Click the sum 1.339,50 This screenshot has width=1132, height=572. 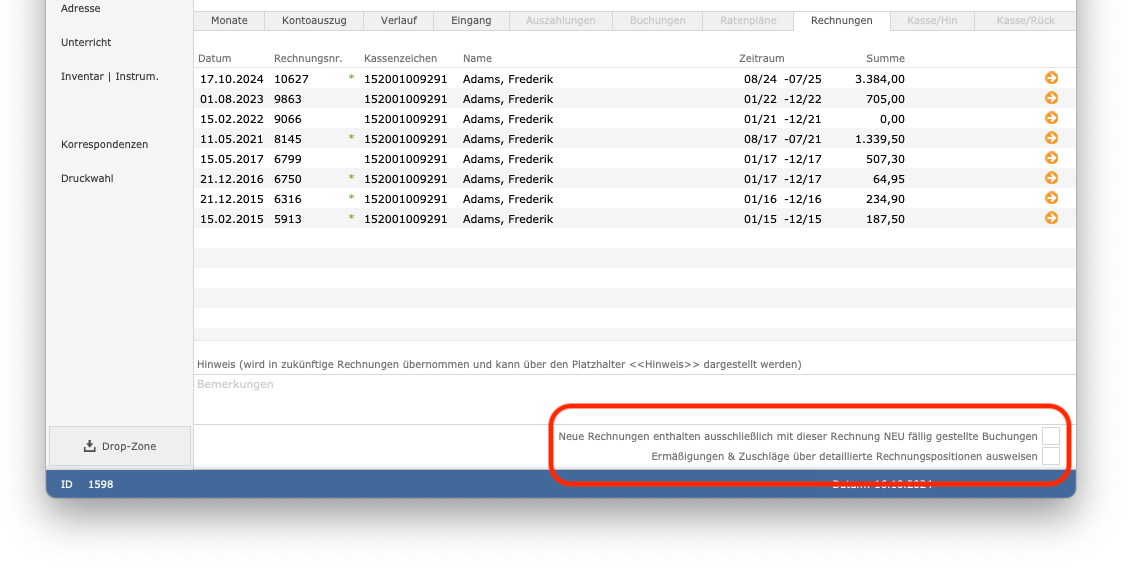point(880,139)
